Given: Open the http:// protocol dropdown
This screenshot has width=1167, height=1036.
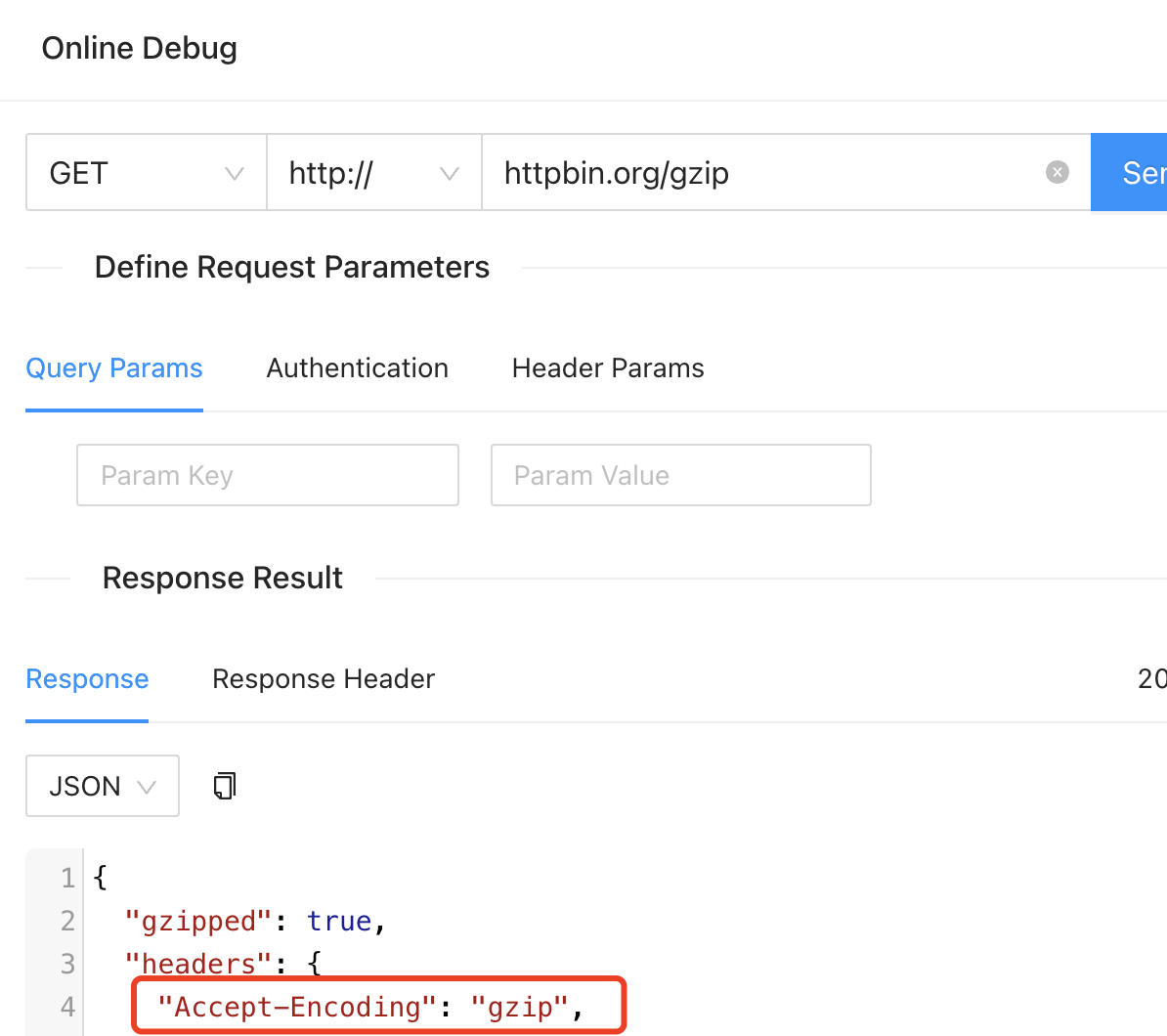Looking at the screenshot, I should coord(374,173).
